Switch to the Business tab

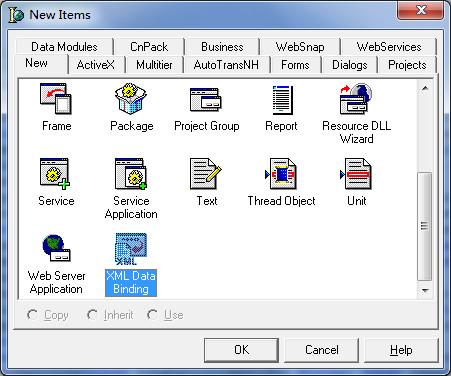pyautogui.click(x=222, y=47)
